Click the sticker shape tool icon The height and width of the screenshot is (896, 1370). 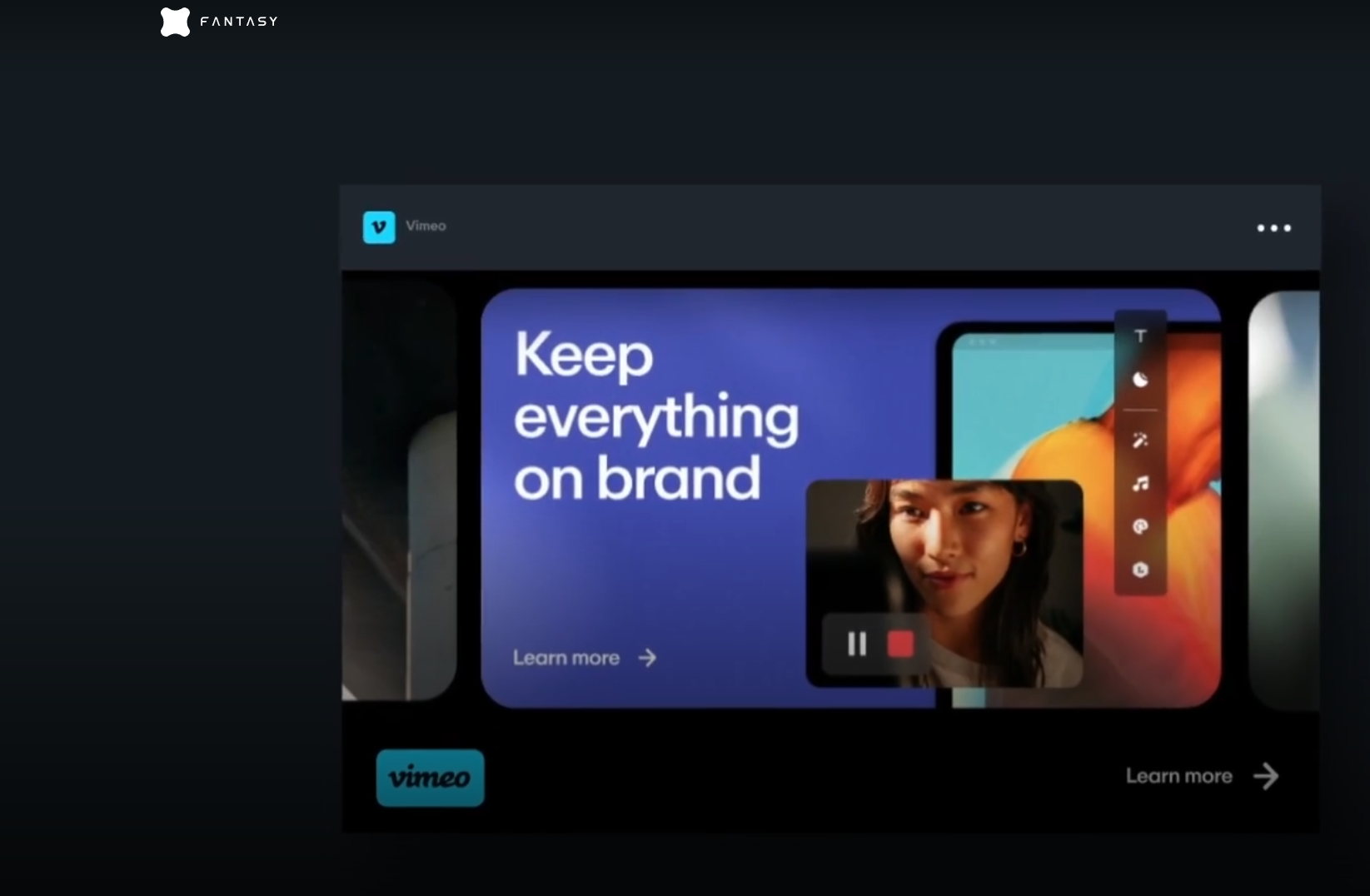click(x=1140, y=380)
